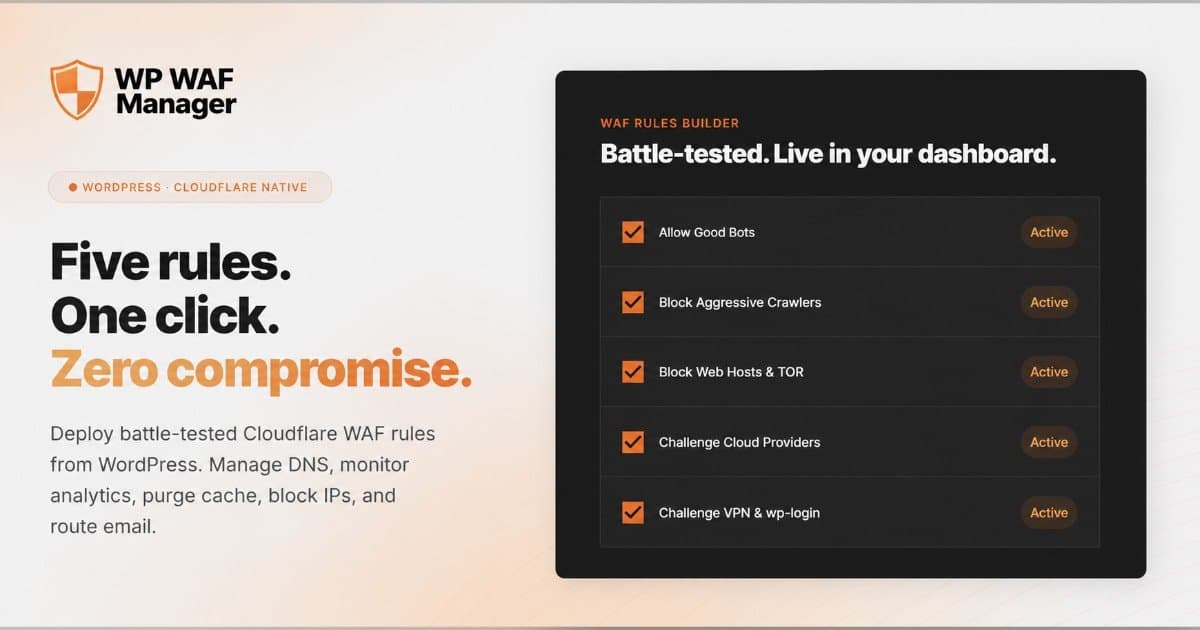Click Active badge on Challenge Cloud Providers row
This screenshot has height=630, width=1200.
(x=1049, y=442)
